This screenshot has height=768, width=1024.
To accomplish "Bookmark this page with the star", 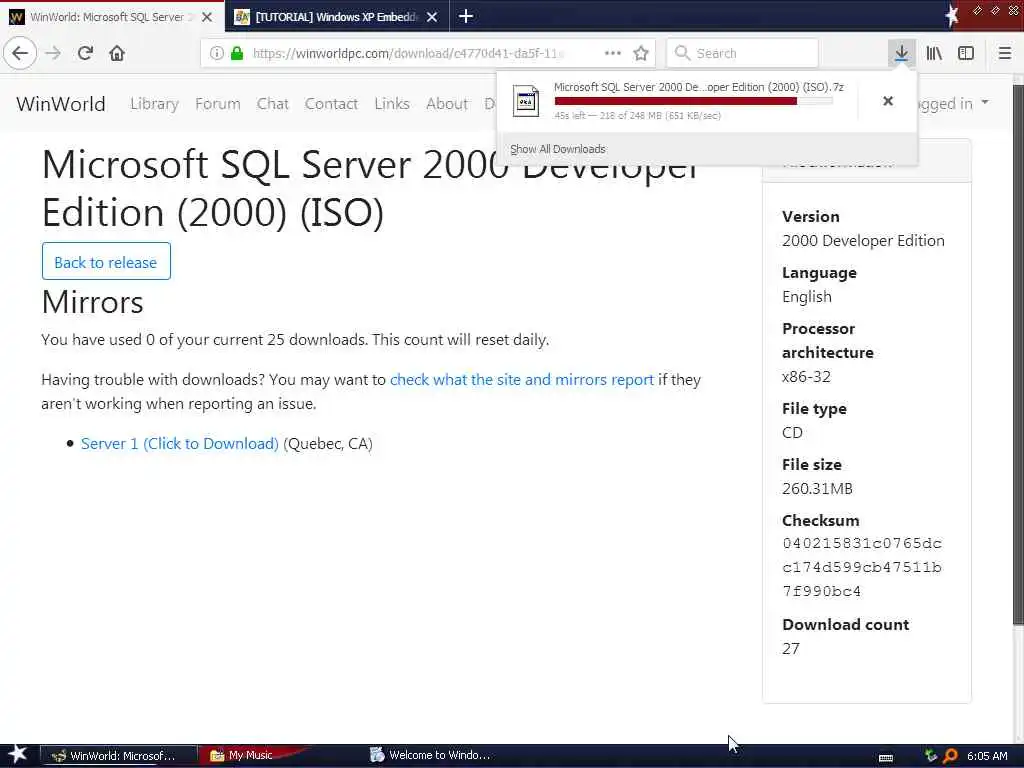I will 641,53.
